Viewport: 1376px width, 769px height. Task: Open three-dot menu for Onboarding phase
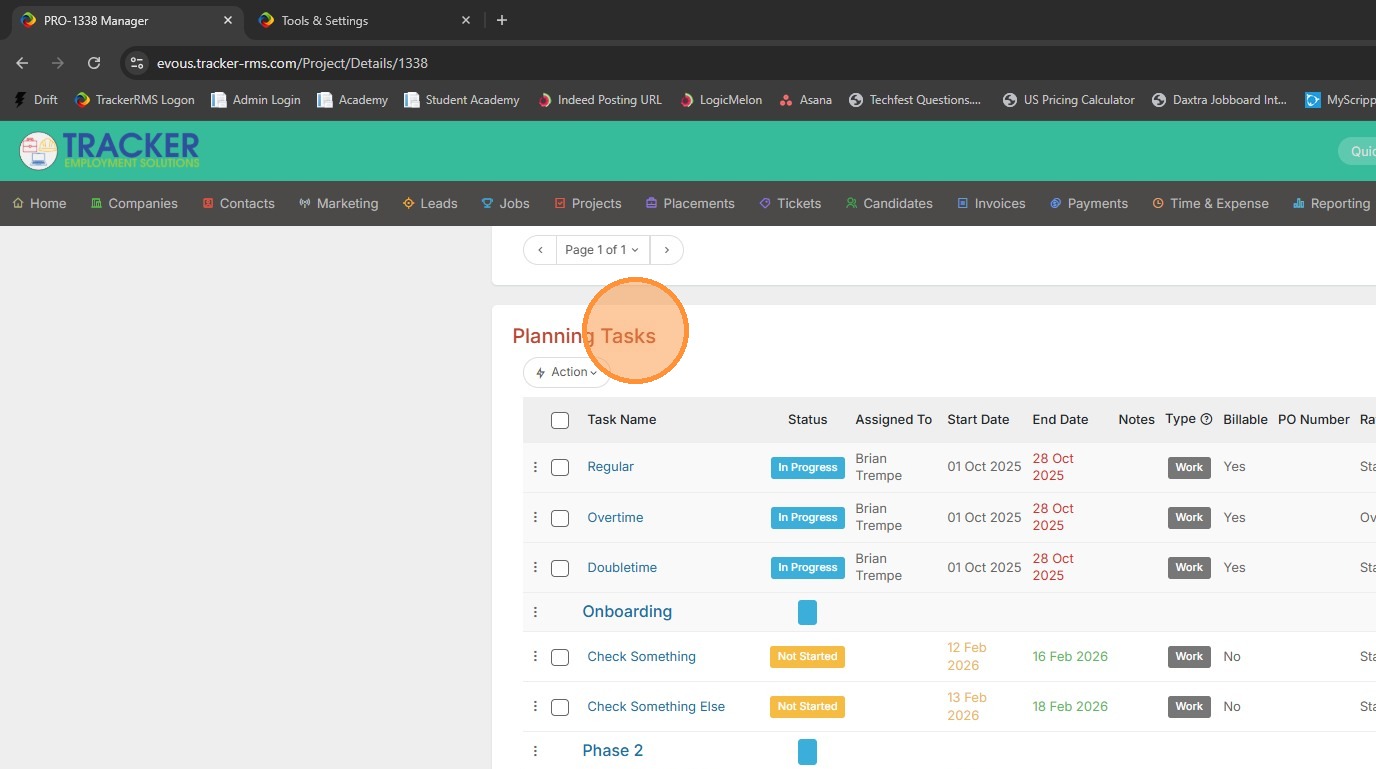pos(535,612)
